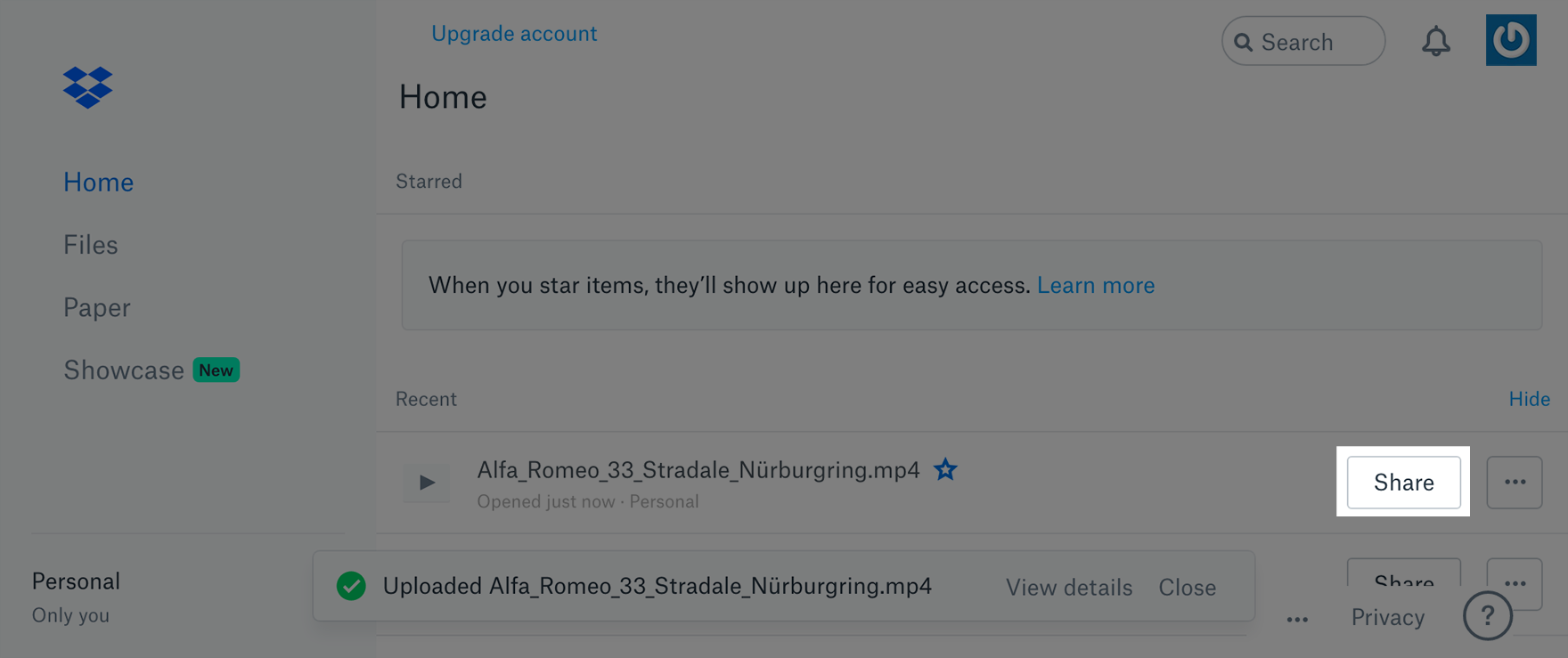Open the account avatar menu
The width and height of the screenshot is (1568, 658).
[1510, 40]
